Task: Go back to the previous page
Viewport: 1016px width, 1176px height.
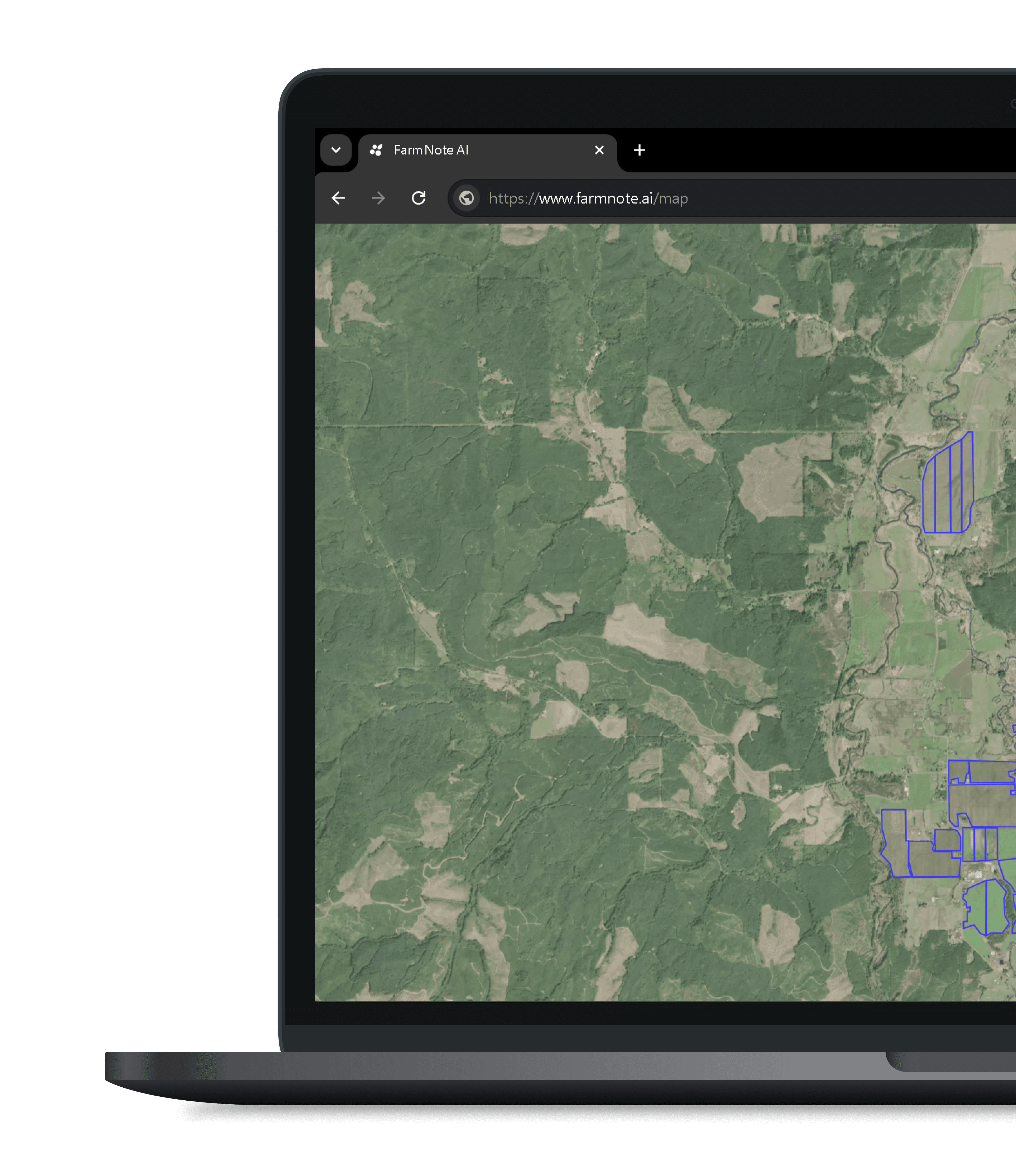Action: coord(338,198)
